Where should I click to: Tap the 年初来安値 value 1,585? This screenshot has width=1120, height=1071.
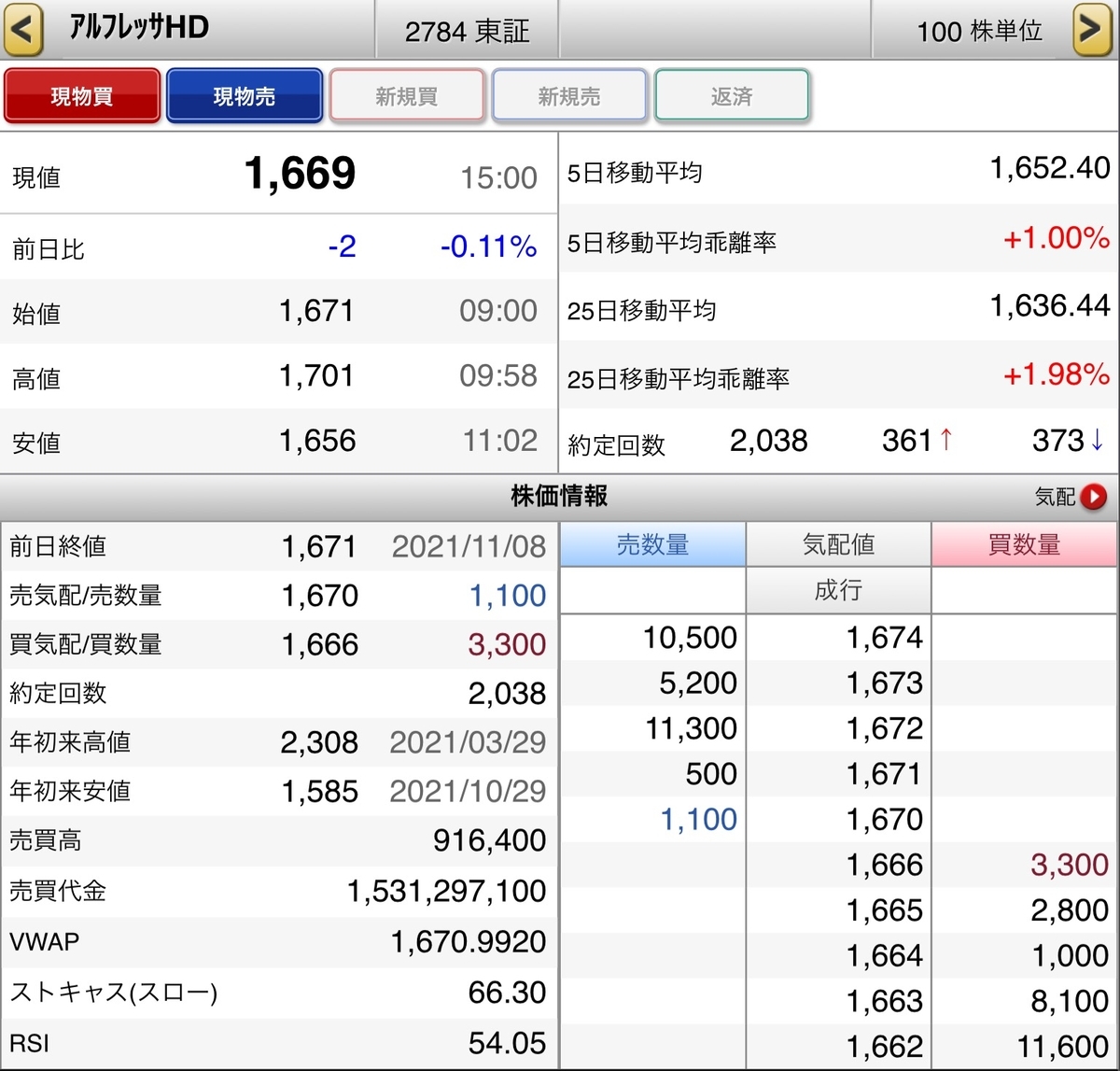320,792
